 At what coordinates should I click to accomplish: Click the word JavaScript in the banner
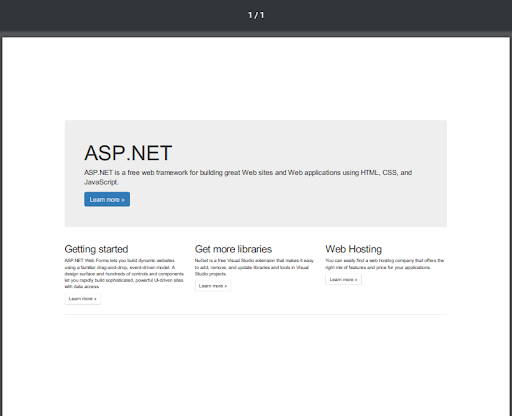(101, 182)
